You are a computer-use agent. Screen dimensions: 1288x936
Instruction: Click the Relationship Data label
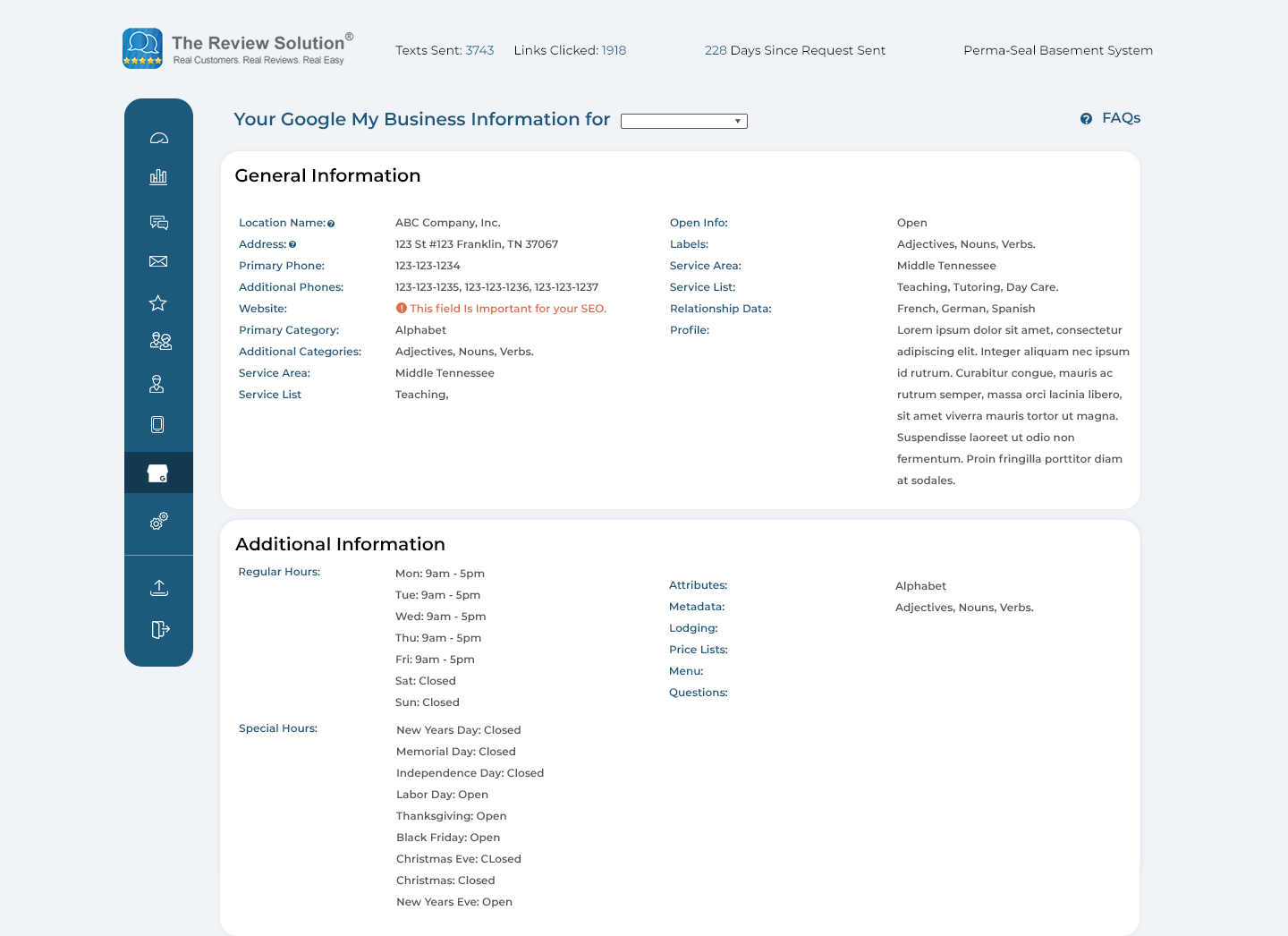point(721,309)
